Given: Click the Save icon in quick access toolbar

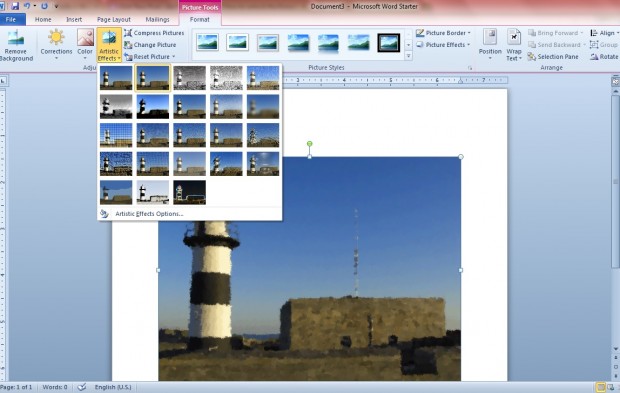Looking at the screenshot, I should pos(15,6).
